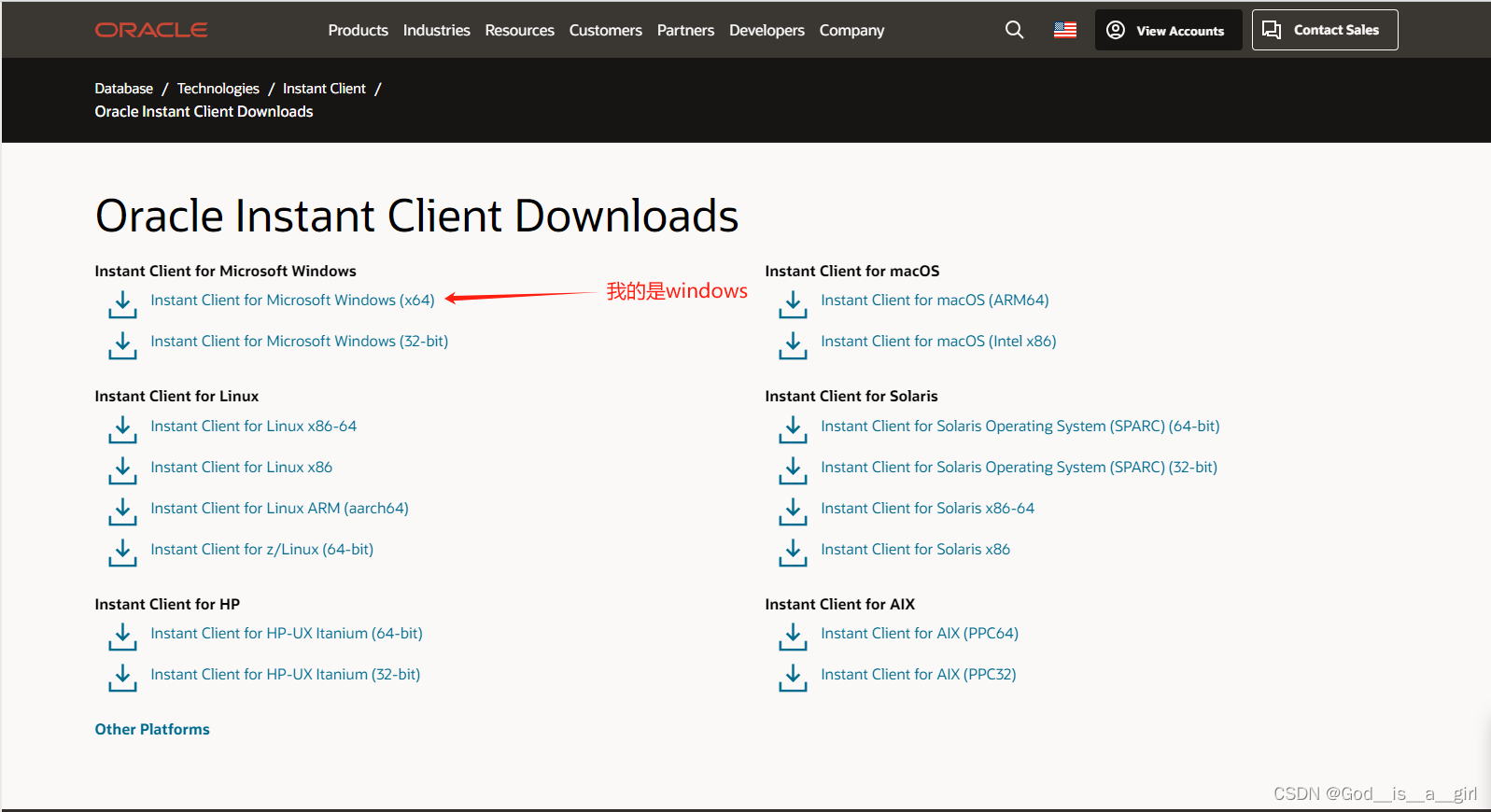Click download icon for Linux x86-64
The width and height of the screenshot is (1491, 812).
pos(122,430)
